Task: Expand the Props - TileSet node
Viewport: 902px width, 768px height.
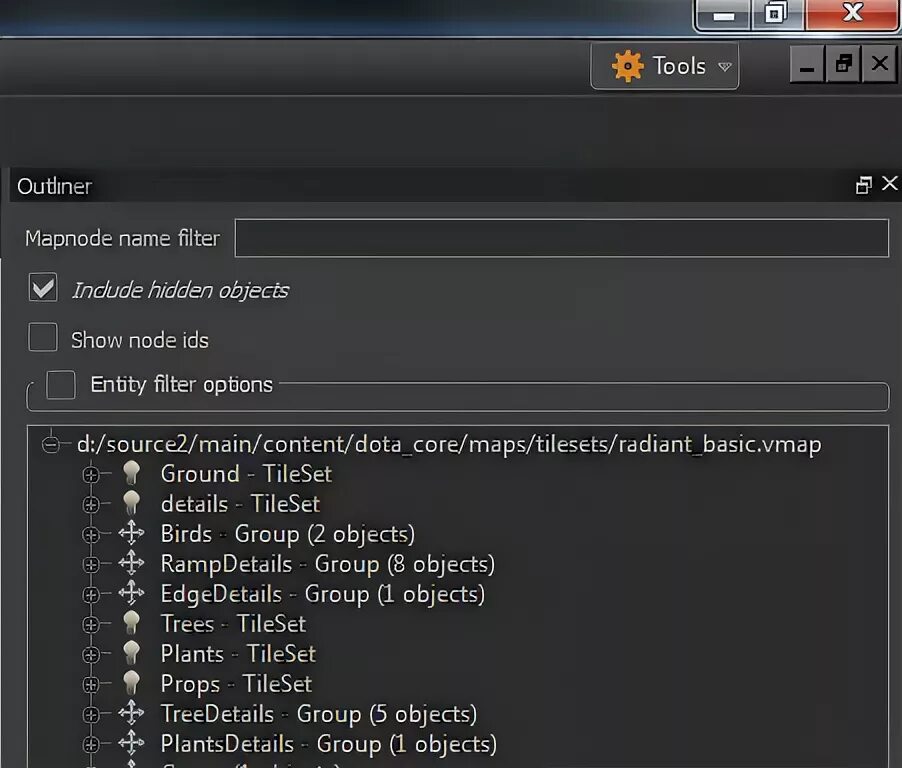Action: (x=90, y=684)
